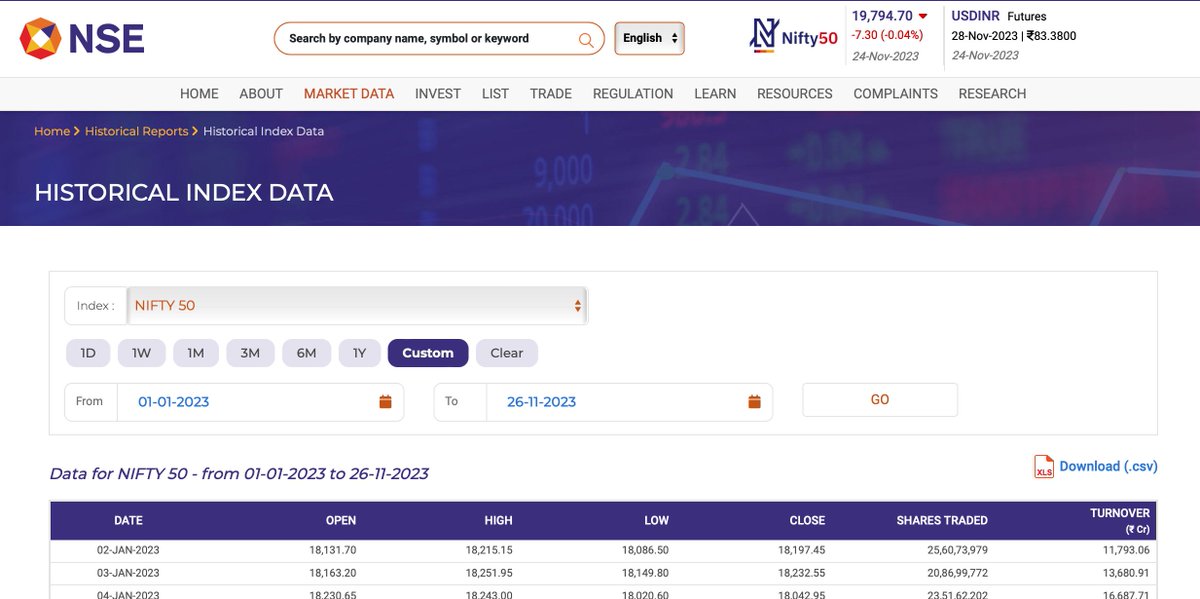Open the From date calendar icon
The image size is (1200, 599).
pyautogui.click(x=385, y=402)
